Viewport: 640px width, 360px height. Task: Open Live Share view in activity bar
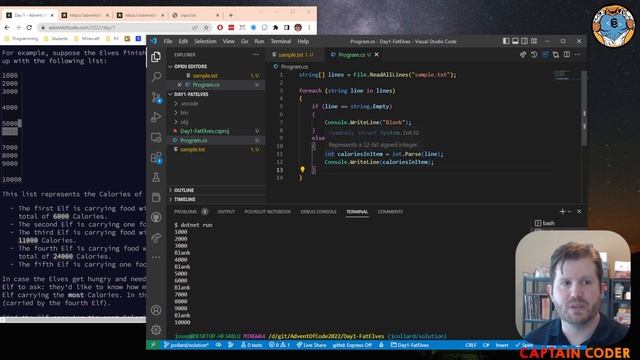[156, 238]
